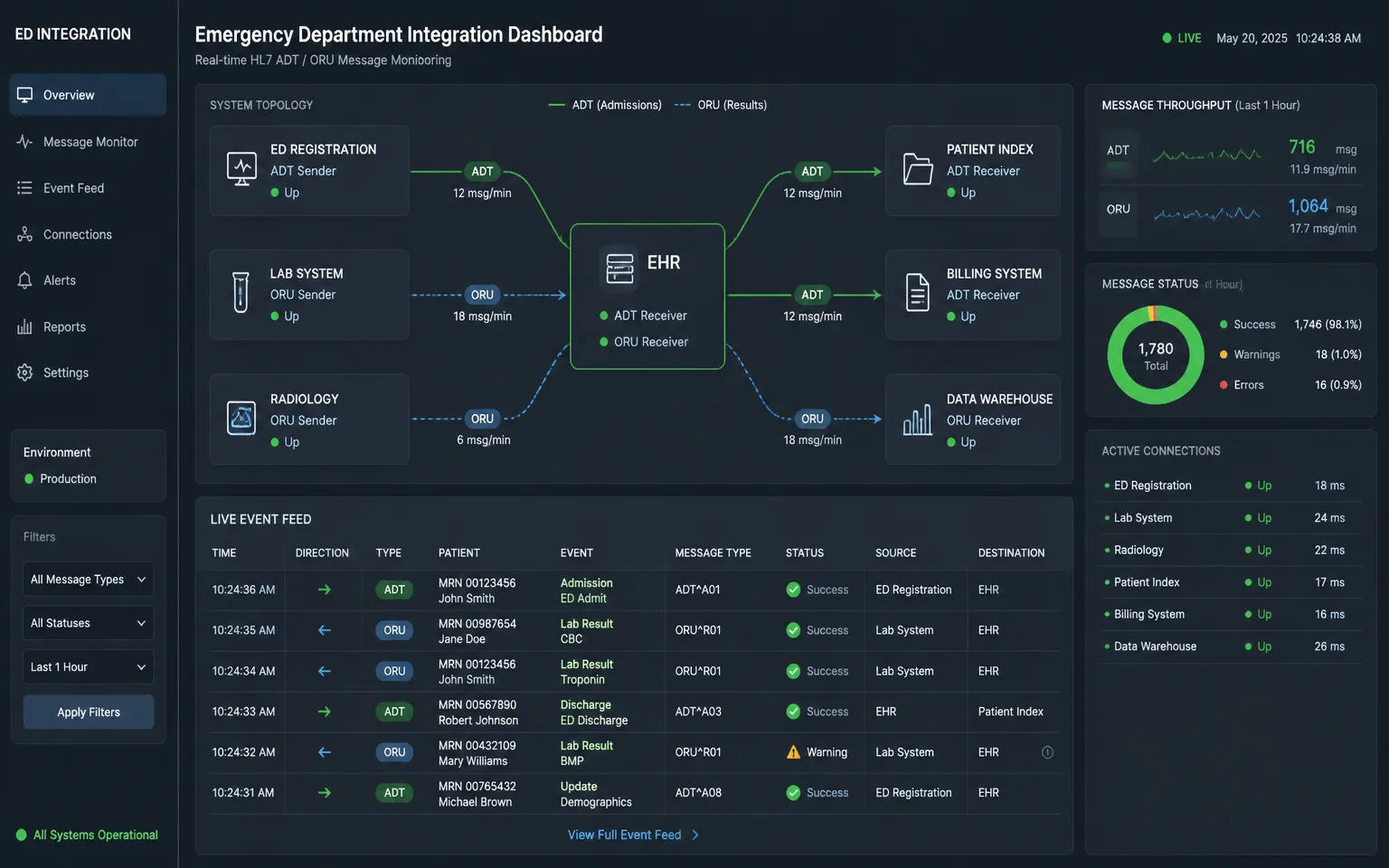Expand the All Message Types dropdown
Image resolution: width=1389 pixels, height=868 pixels.
(x=89, y=580)
